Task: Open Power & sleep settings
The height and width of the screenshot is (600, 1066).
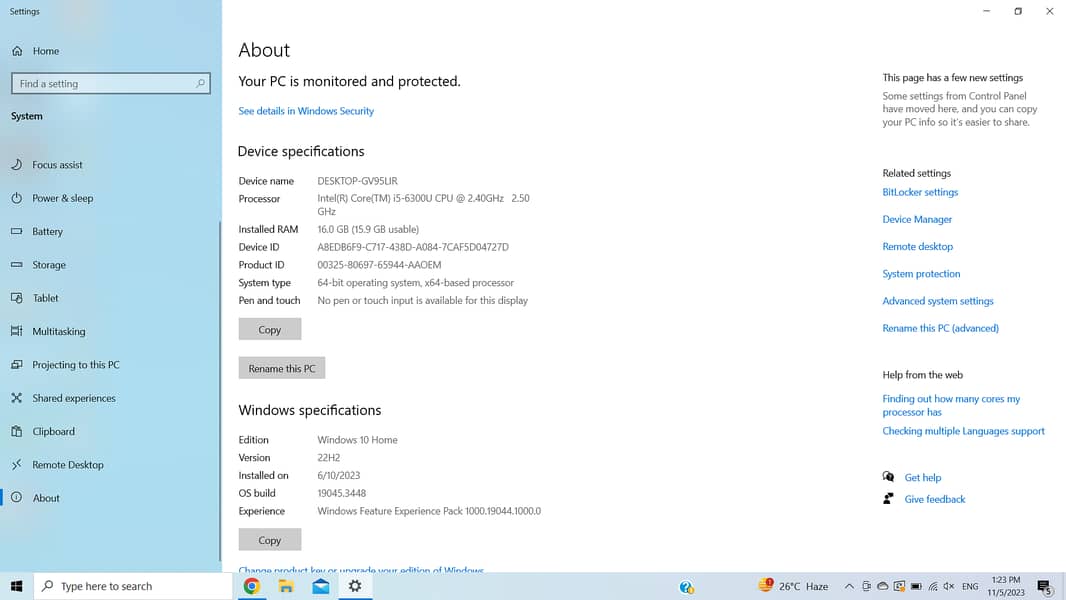Action: (x=62, y=198)
